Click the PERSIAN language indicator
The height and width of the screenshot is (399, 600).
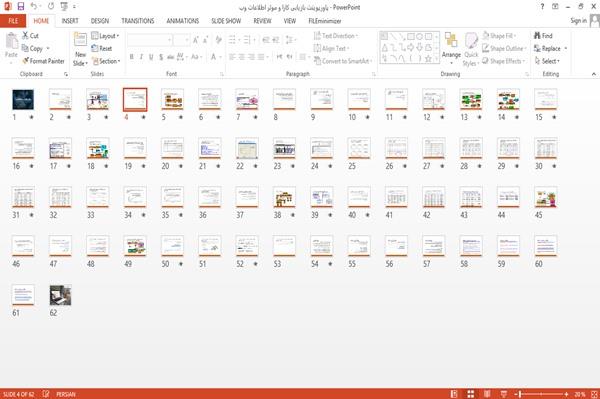(x=66, y=394)
